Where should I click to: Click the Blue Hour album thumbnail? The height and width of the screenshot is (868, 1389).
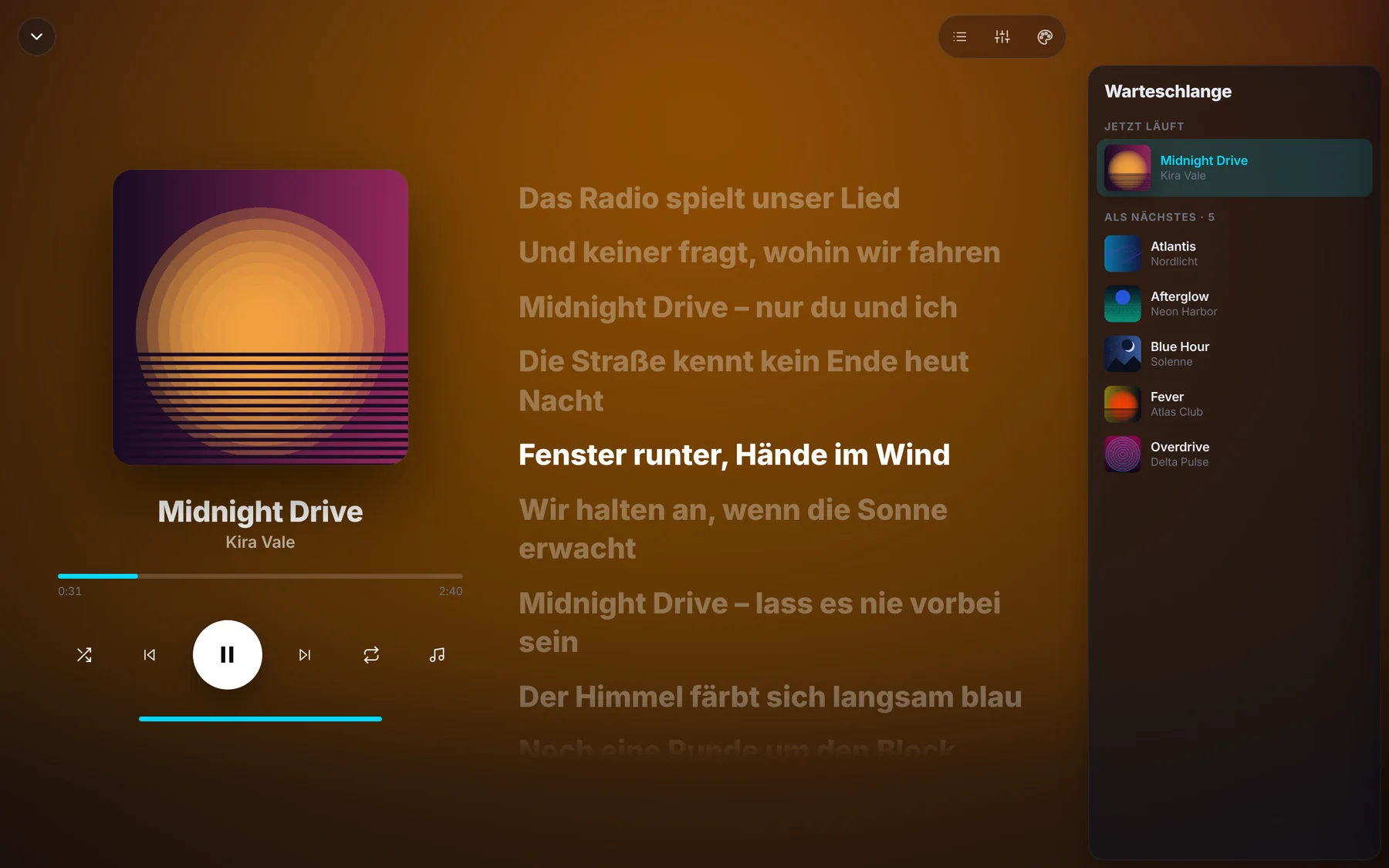tap(1123, 353)
